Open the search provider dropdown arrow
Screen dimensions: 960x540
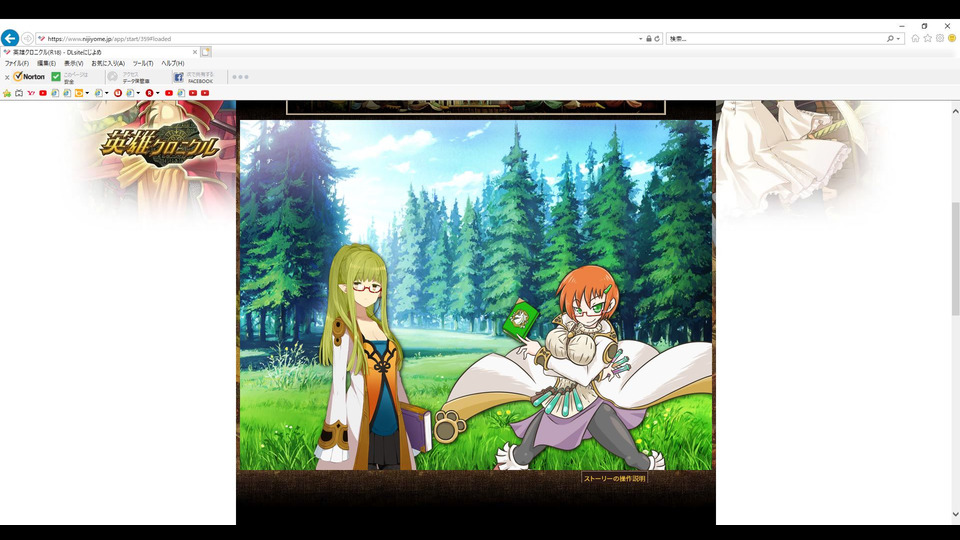click(x=898, y=39)
